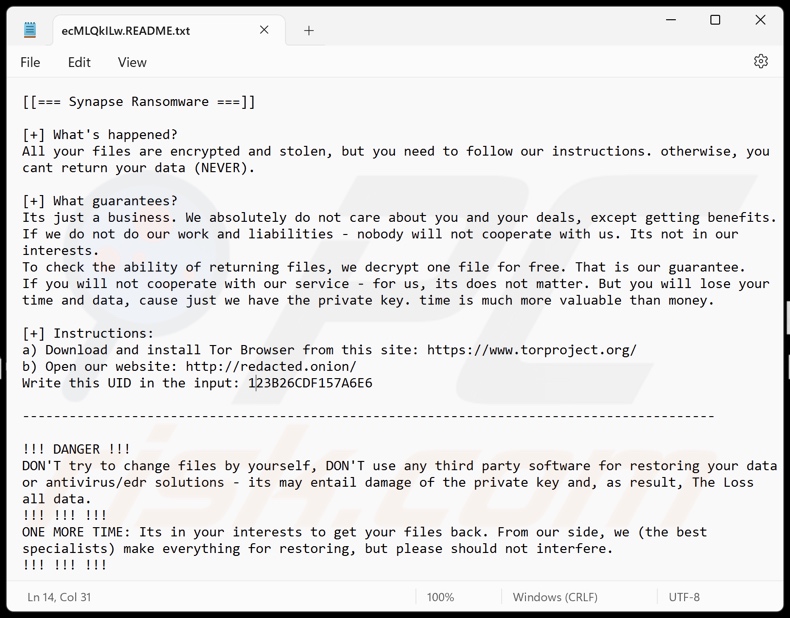Maximize the Notepad window
This screenshot has width=790, height=618.
pos(715,20)
